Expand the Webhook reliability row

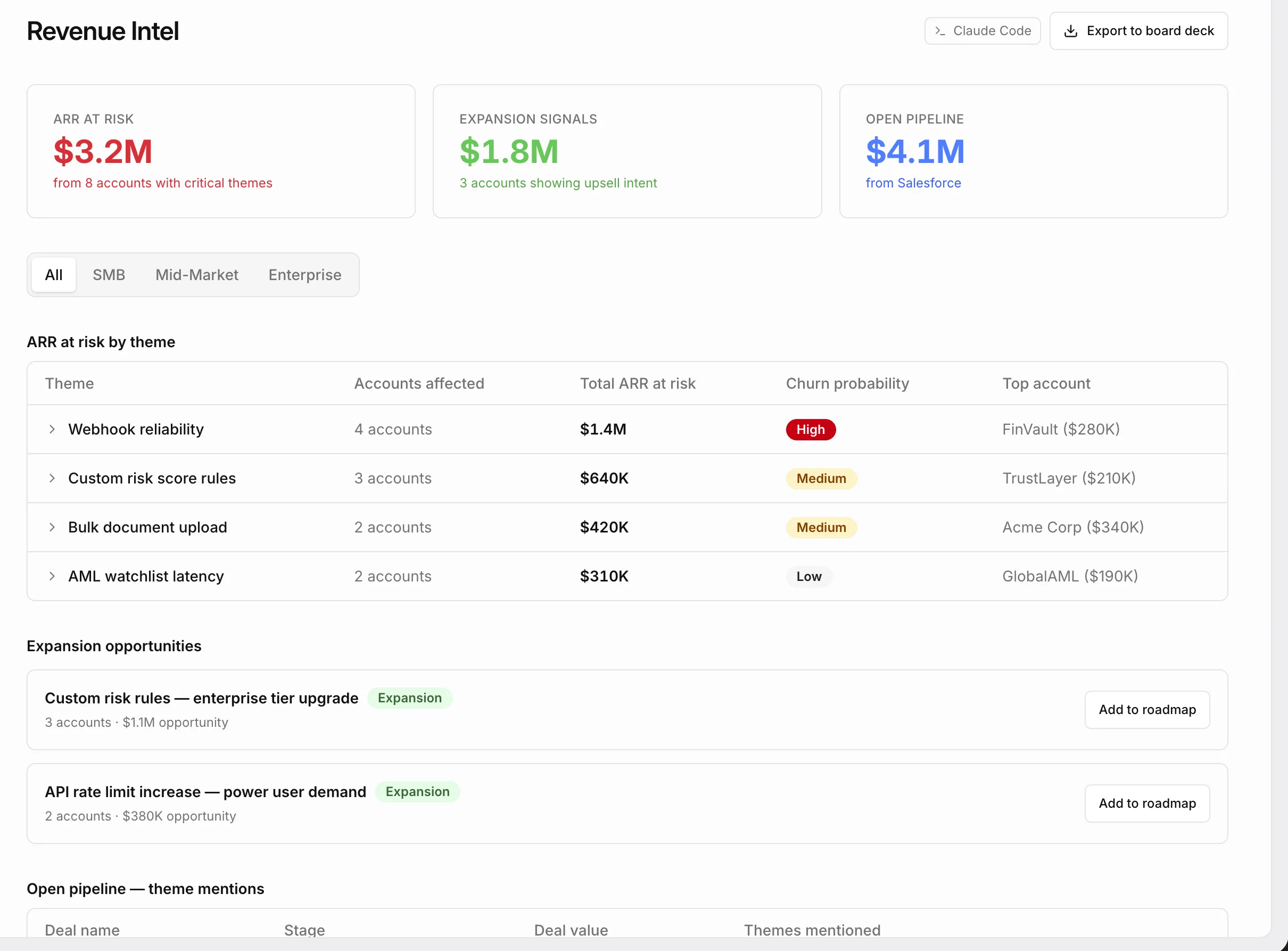pyautogui.click(x=52, y=430)
